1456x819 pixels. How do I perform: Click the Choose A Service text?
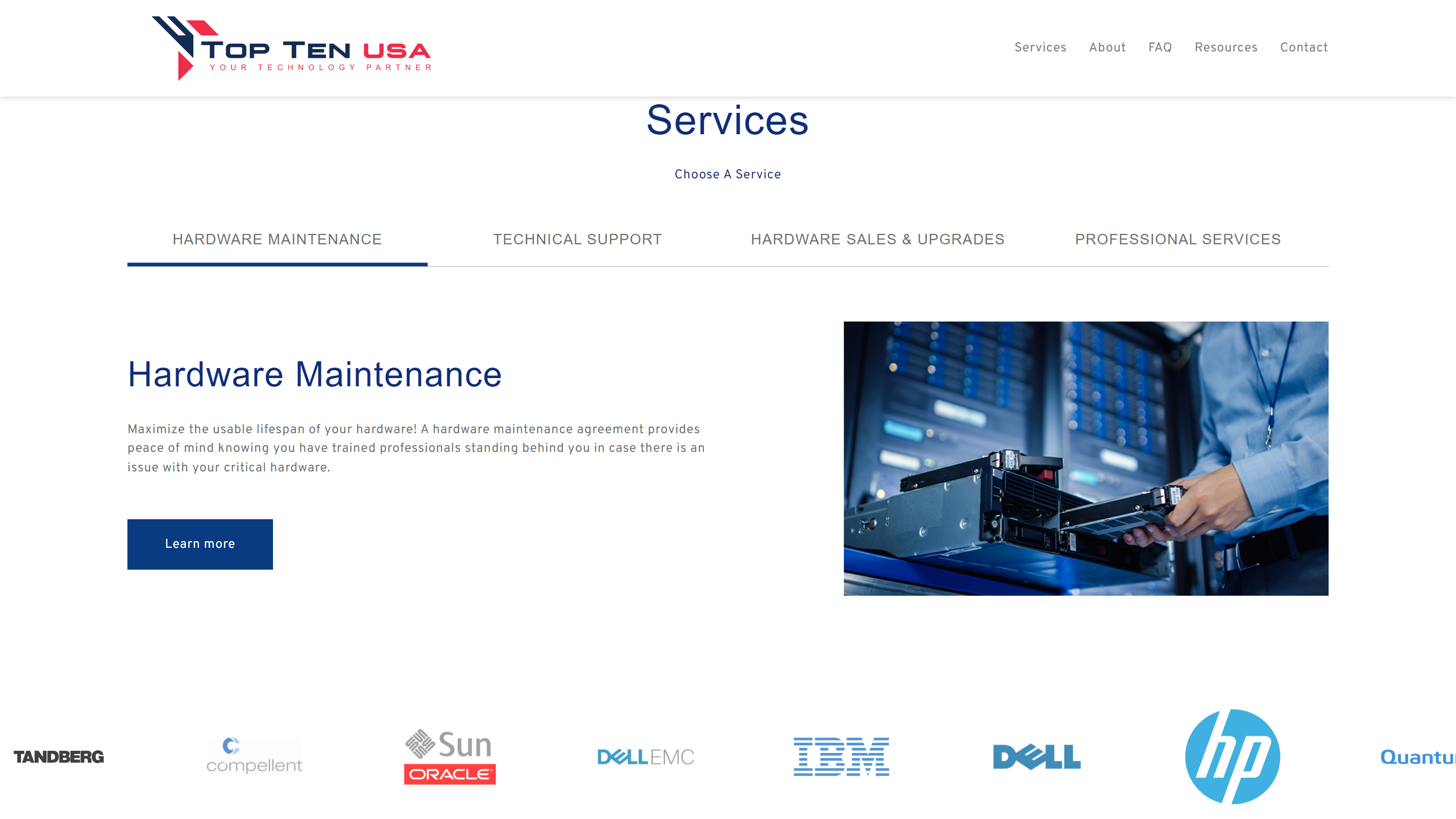tap(728, 174)
